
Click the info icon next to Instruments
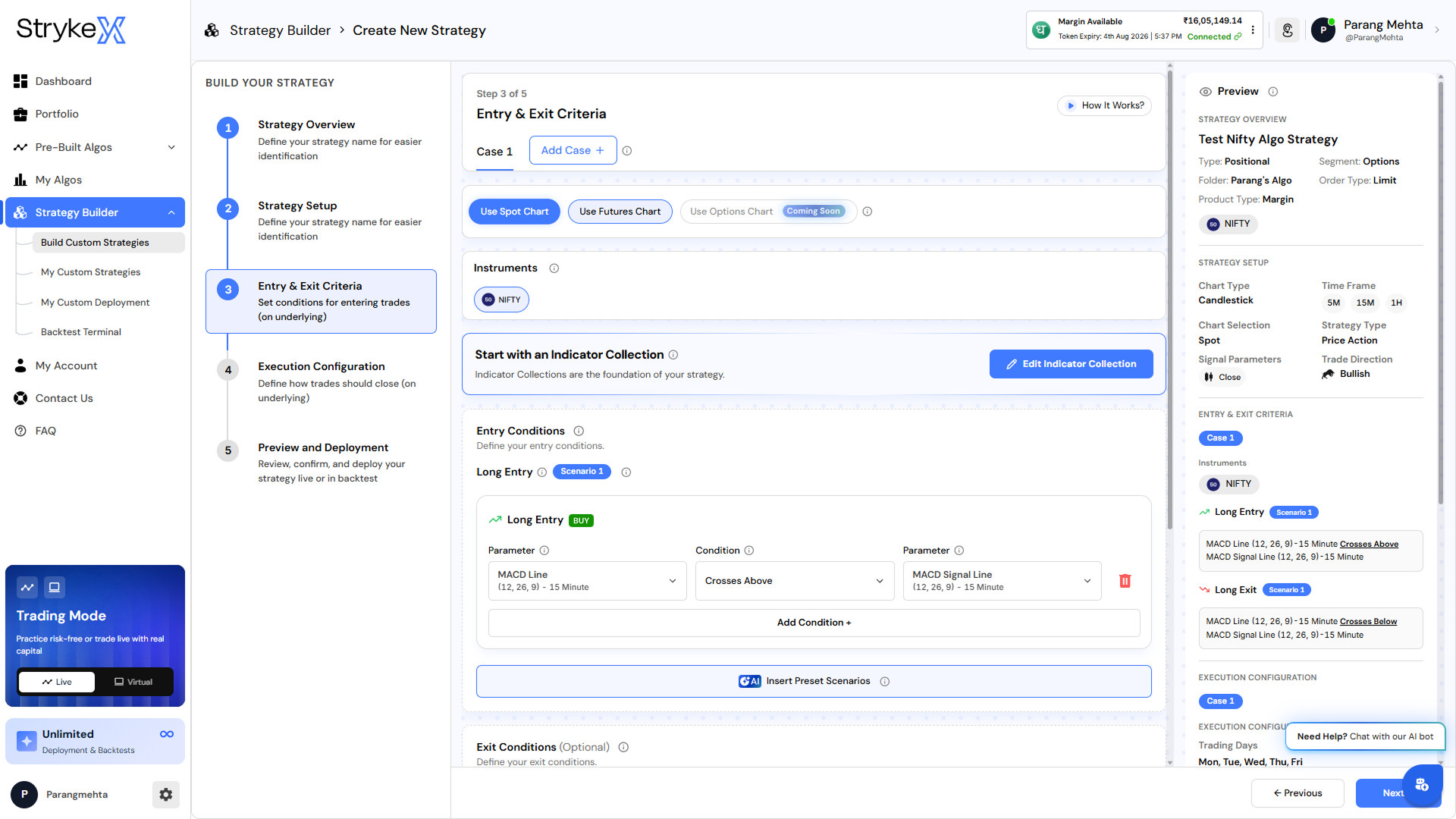(554, 268)
